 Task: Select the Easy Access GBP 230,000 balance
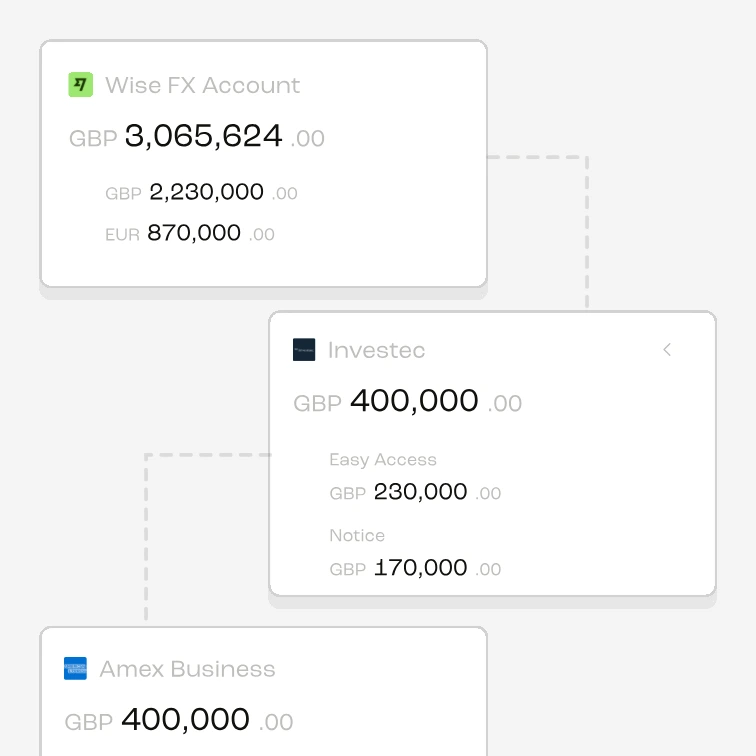pos(415,492)
